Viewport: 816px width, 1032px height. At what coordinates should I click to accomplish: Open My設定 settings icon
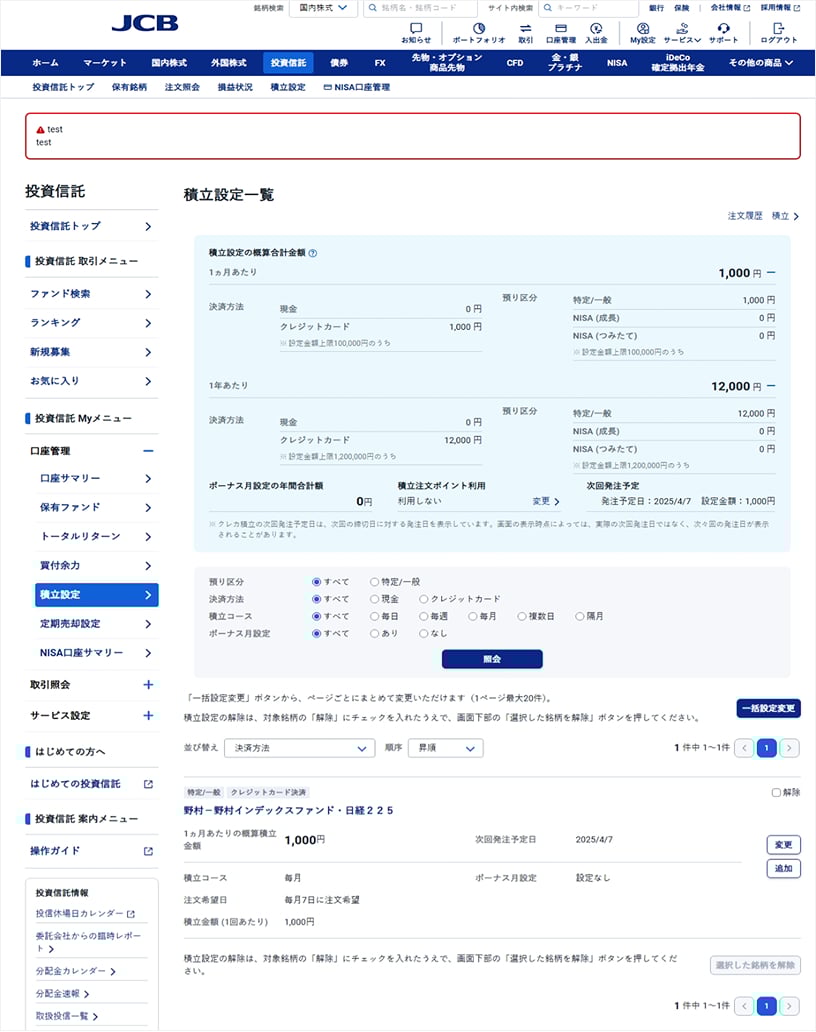click(x=641, y=28)
